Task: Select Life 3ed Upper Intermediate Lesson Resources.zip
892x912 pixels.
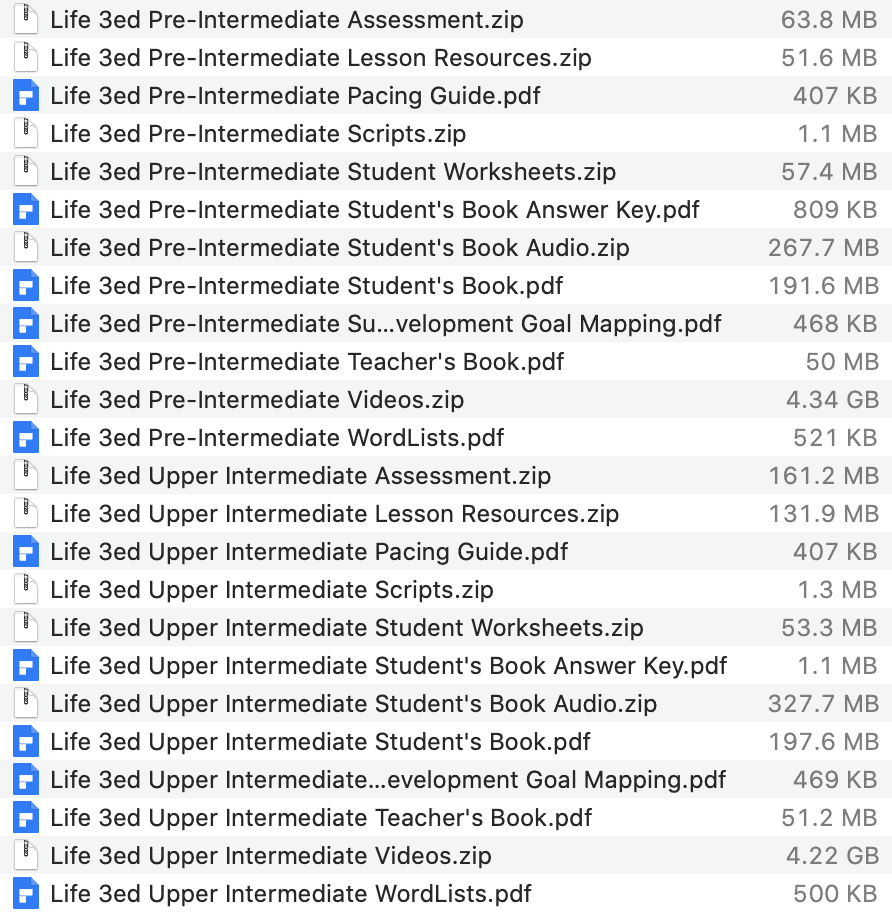Action: click(334, 514)
